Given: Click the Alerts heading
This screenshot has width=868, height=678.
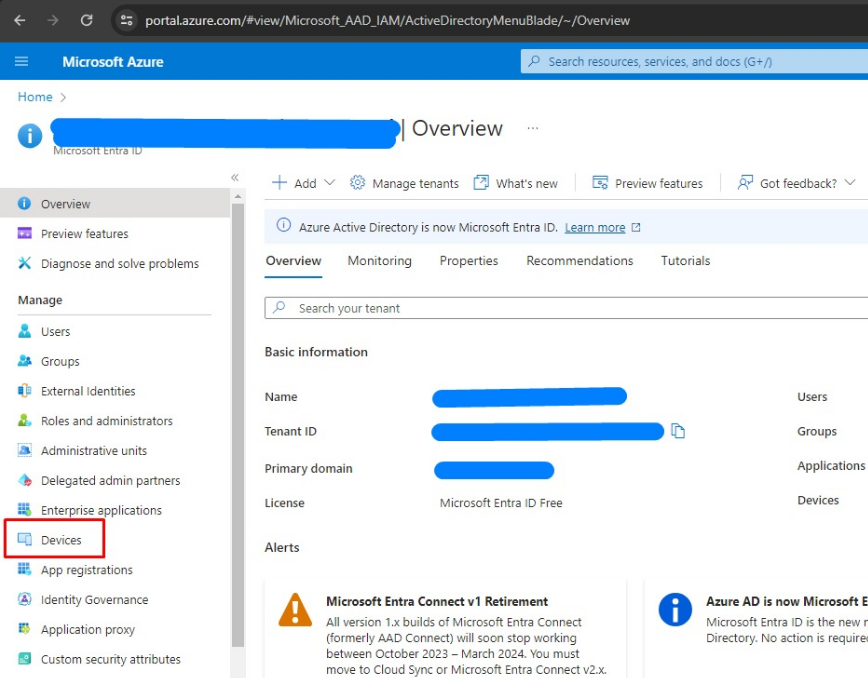Looking at the screenshot, I should (282, 547).
